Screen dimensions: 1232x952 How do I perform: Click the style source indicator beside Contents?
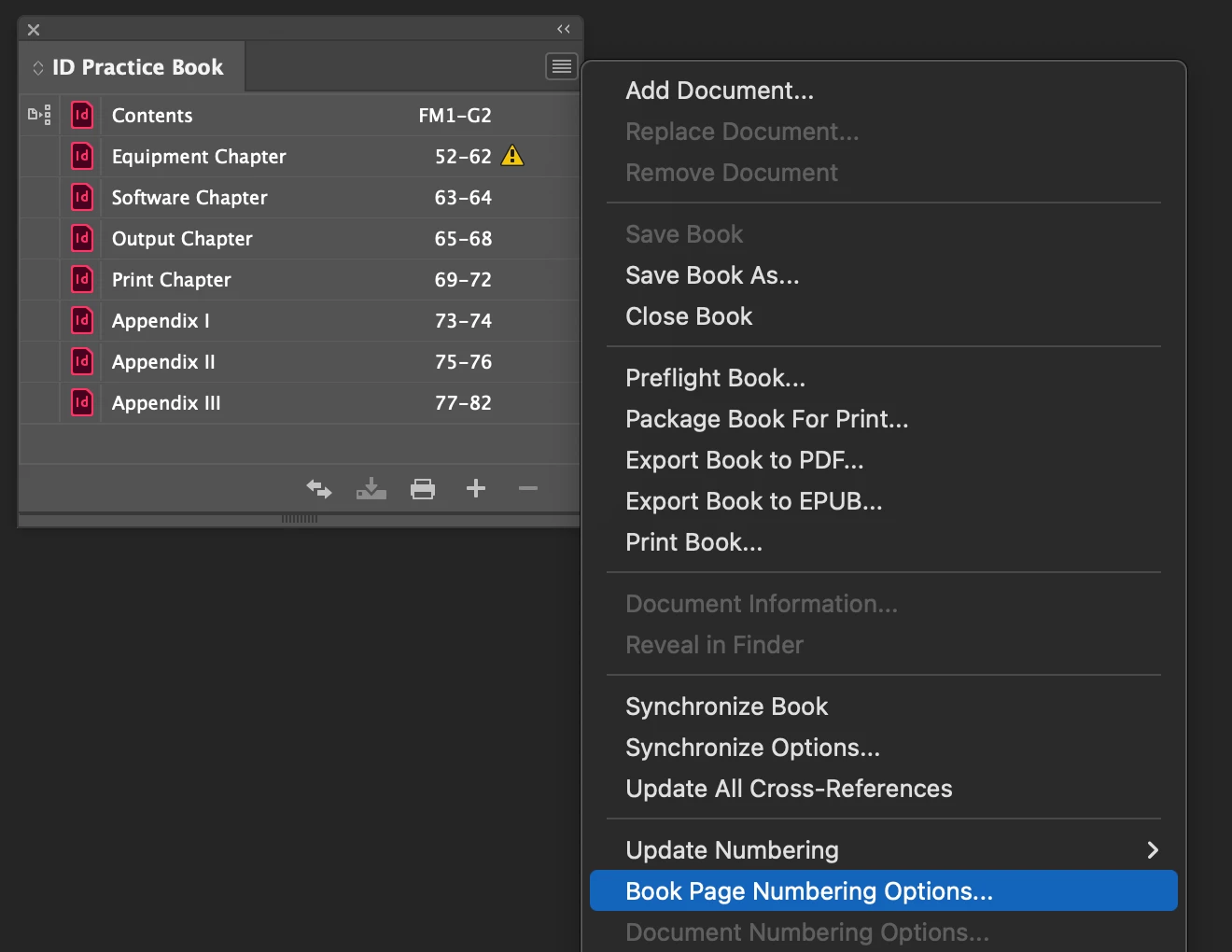(x=39, y=116)
